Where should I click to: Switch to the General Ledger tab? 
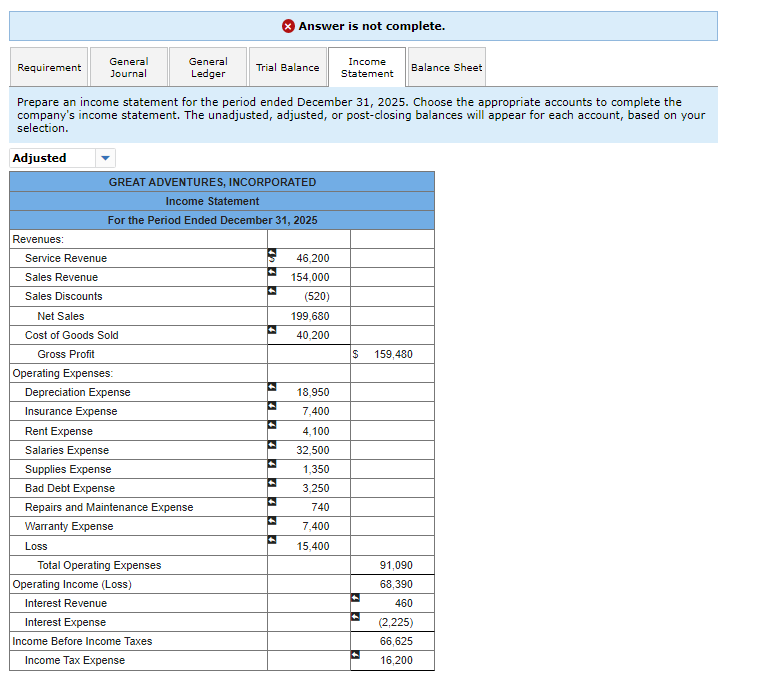208,67
